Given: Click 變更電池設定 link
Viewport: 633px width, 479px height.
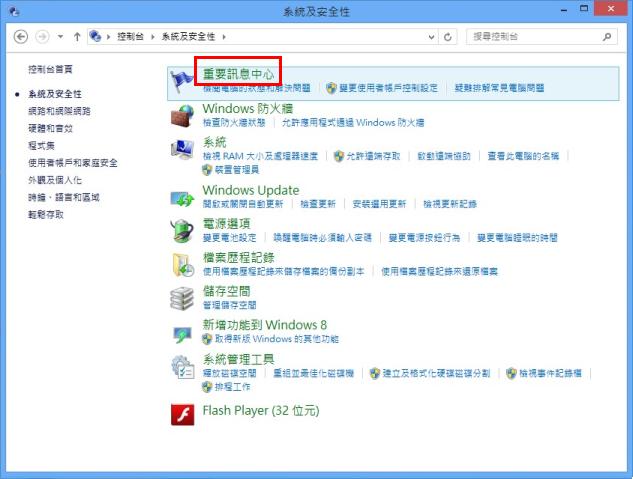Looking at the screenshot, I should point(229,238).
